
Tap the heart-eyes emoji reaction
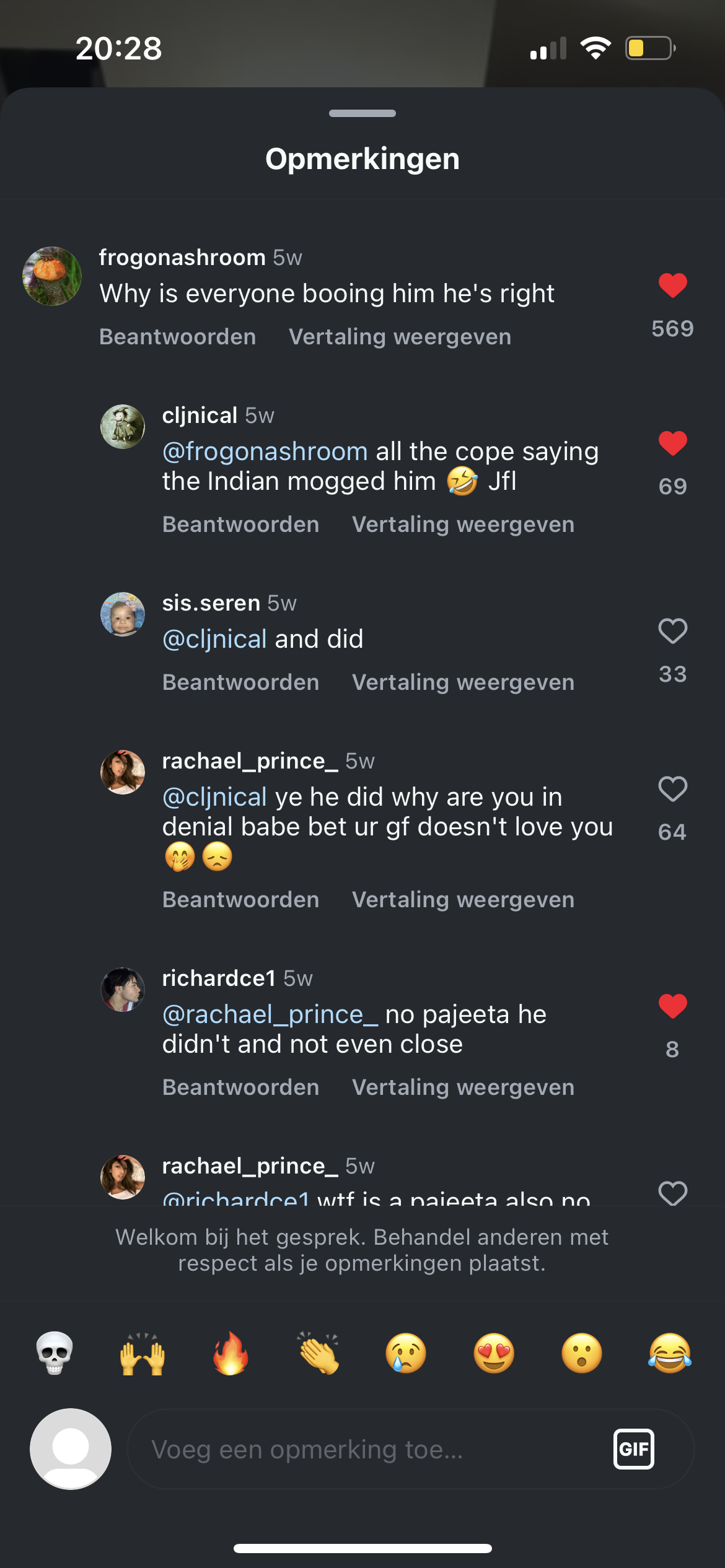click(494, 1353)
